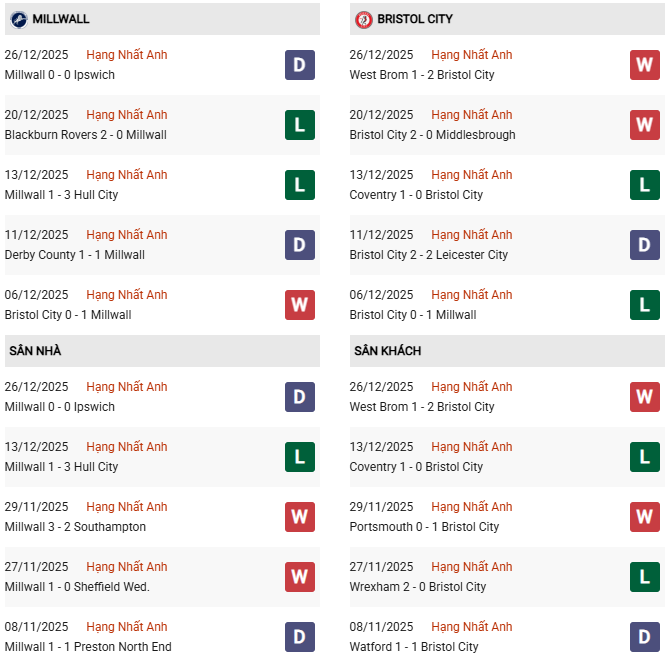Select the SÂN NHÀ section header
This screenshot has height=662, width=666.
point(36,351)
